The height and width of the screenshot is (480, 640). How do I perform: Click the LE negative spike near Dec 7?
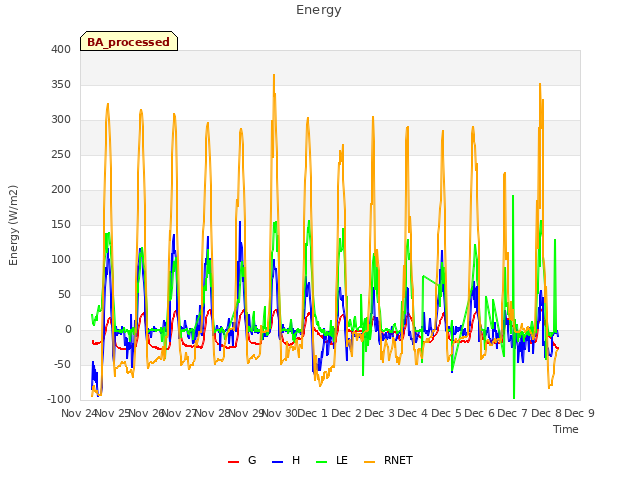click(514, 398)
